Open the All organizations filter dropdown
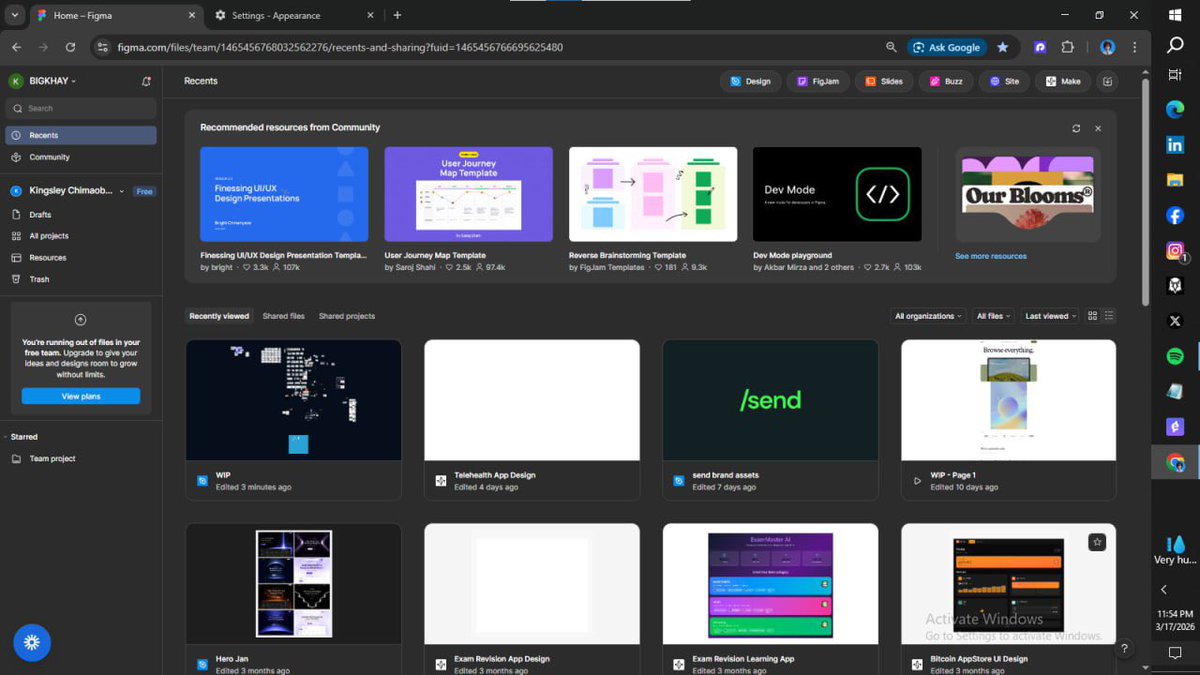This screenshot has width=1200, height=675. tap(928, 316)
